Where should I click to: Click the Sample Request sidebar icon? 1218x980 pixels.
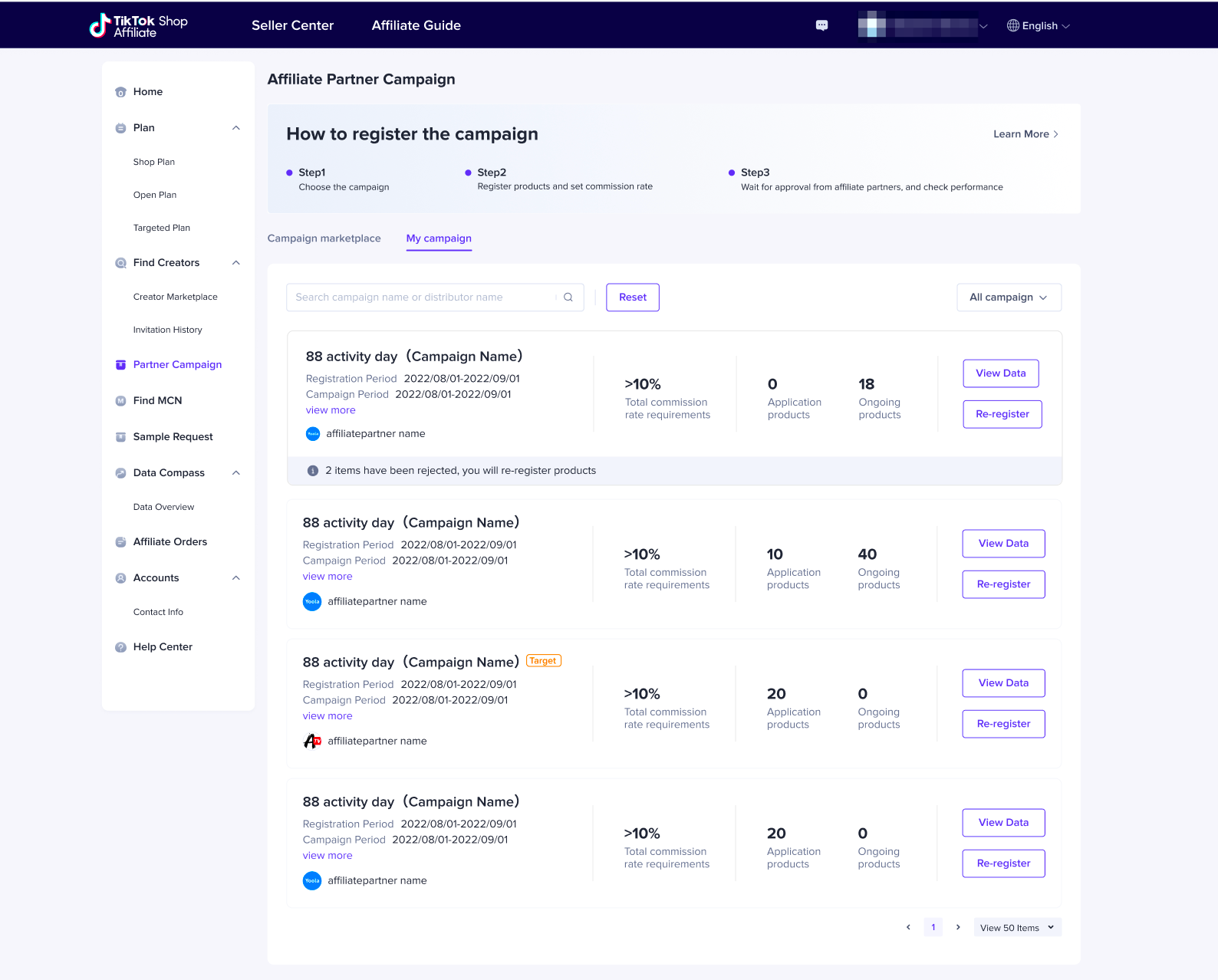(x=120, y=437)
